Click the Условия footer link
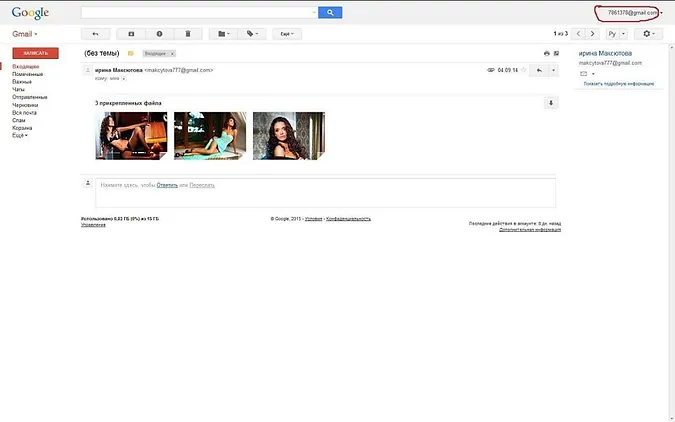The width and height of the screenshot is (675, 422). pyautogui.click(x=313, y=219)
